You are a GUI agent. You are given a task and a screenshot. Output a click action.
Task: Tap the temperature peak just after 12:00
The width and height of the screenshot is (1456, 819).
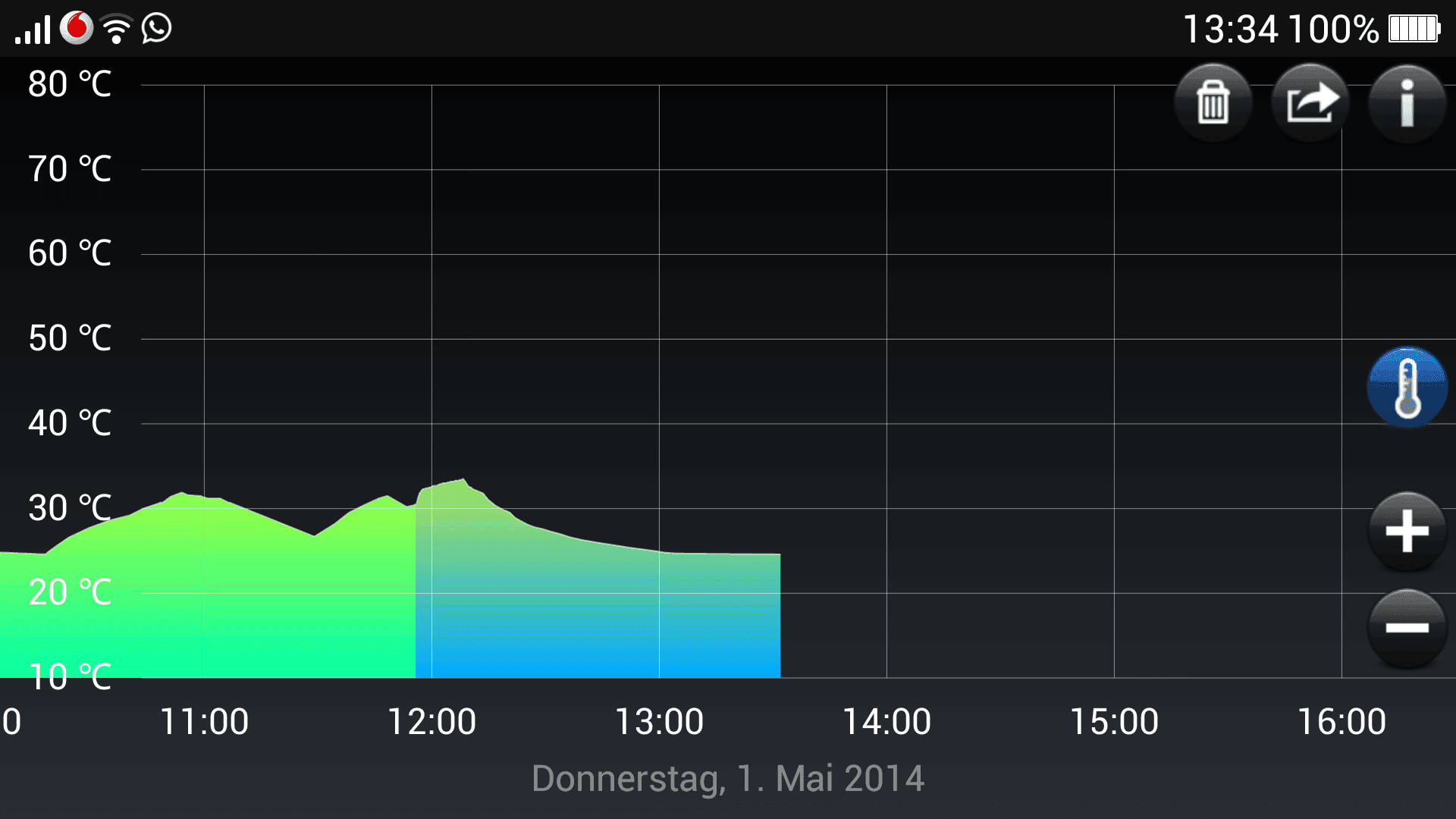(x=463, y=482)
